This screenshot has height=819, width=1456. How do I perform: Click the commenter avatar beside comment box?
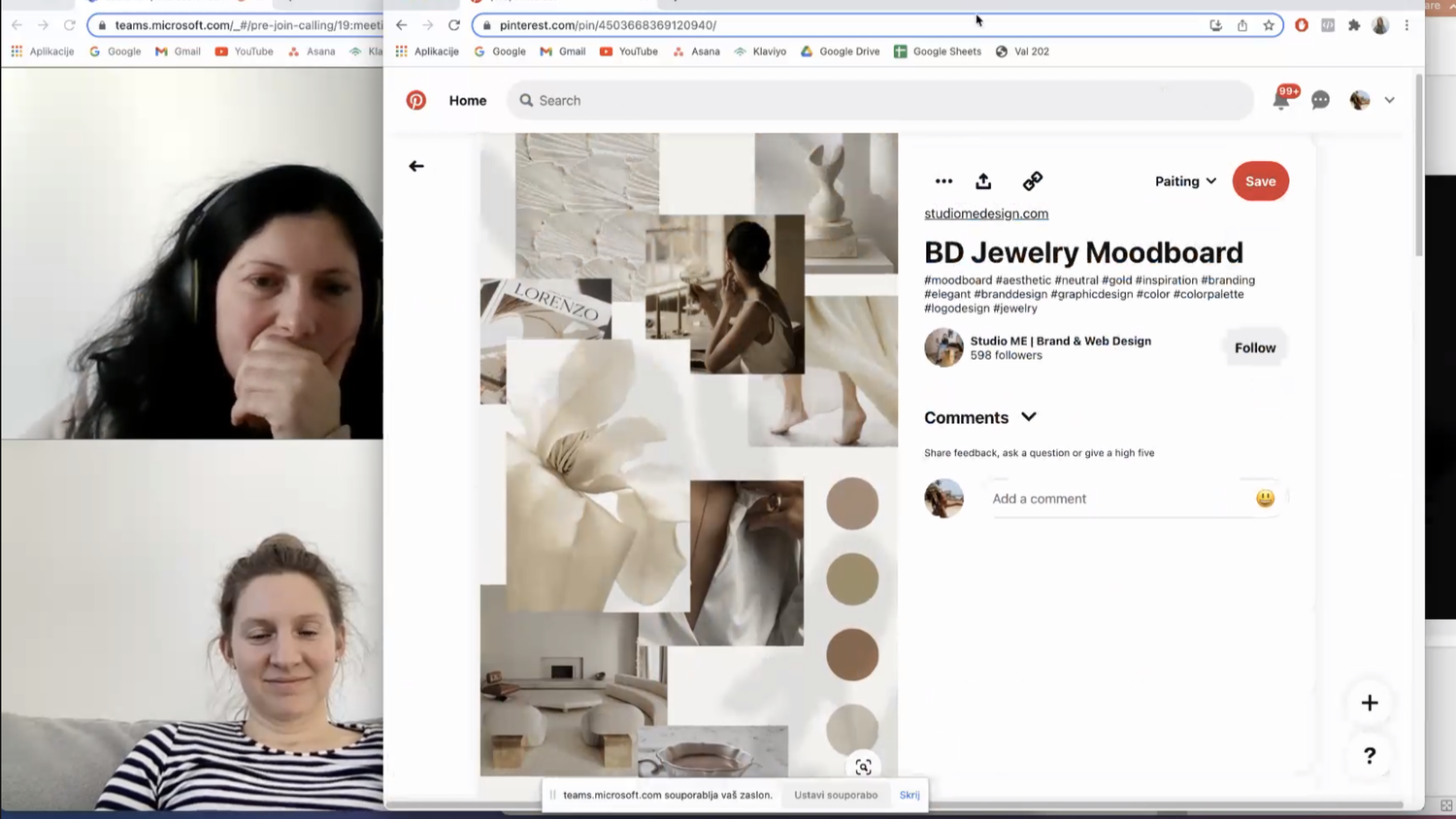[943, 498]
